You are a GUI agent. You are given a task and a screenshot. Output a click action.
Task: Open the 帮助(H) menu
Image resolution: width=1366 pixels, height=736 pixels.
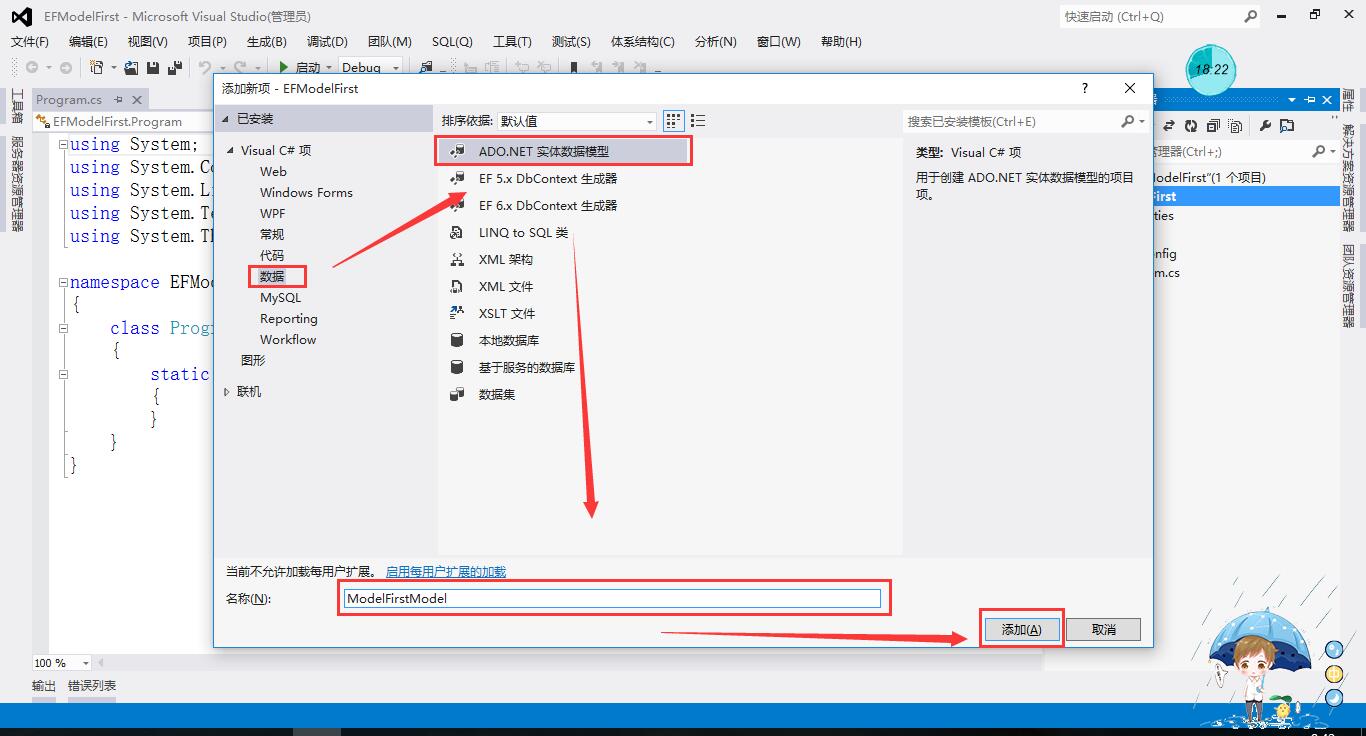(x=841, y=41)
